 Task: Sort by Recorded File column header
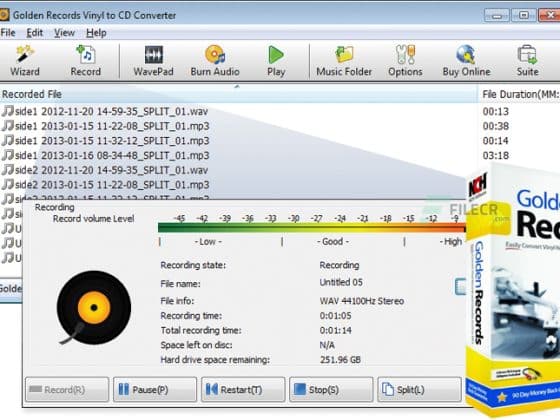click(238, 94)
